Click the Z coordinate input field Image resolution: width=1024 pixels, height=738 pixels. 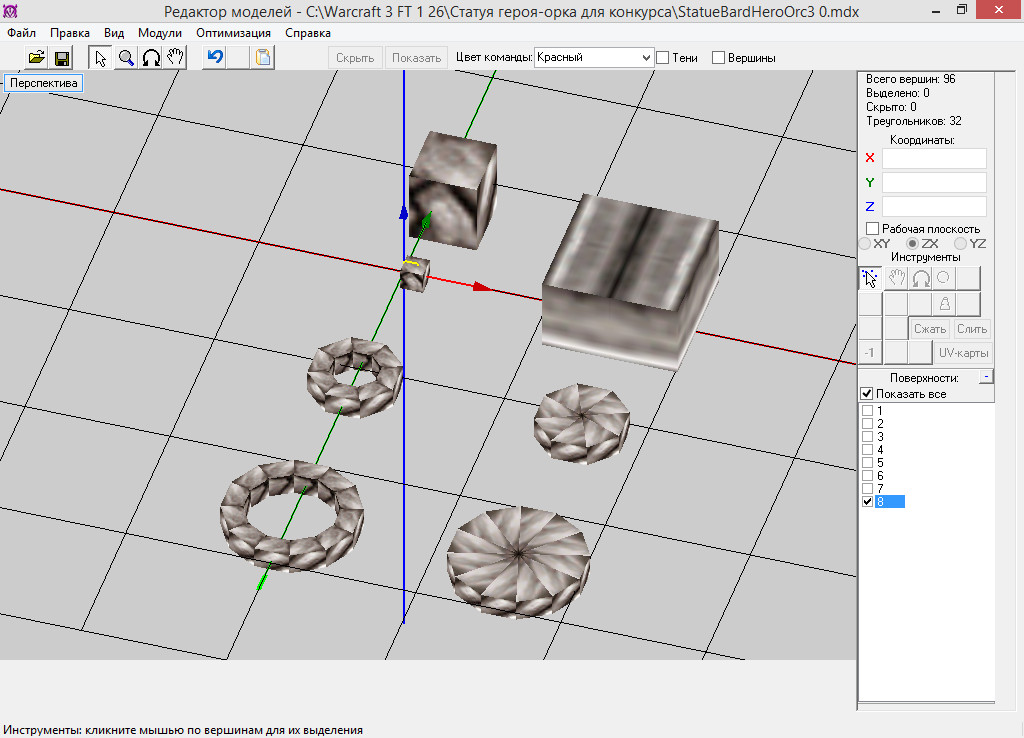click(x=935, y=206)
